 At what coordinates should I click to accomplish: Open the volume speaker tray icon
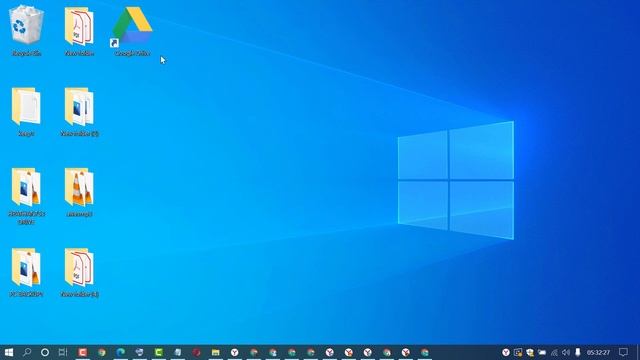pos(566,352)
